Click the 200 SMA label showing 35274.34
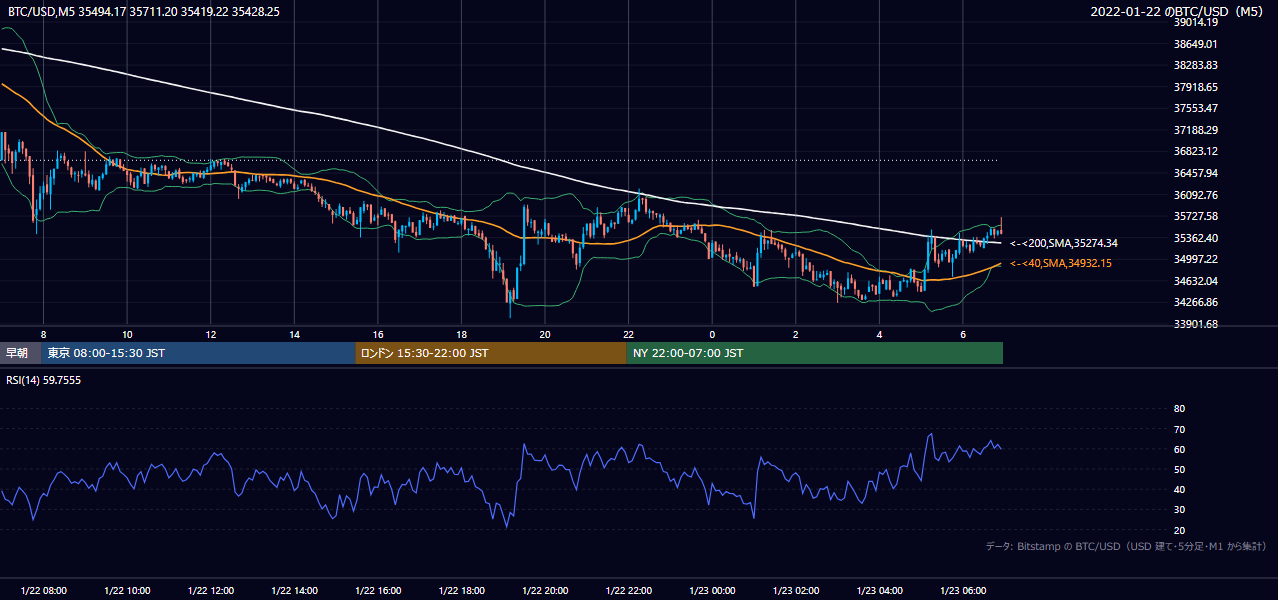Screen dimensions: 1278x600 pyautogui.click(x=1064, y=243)
